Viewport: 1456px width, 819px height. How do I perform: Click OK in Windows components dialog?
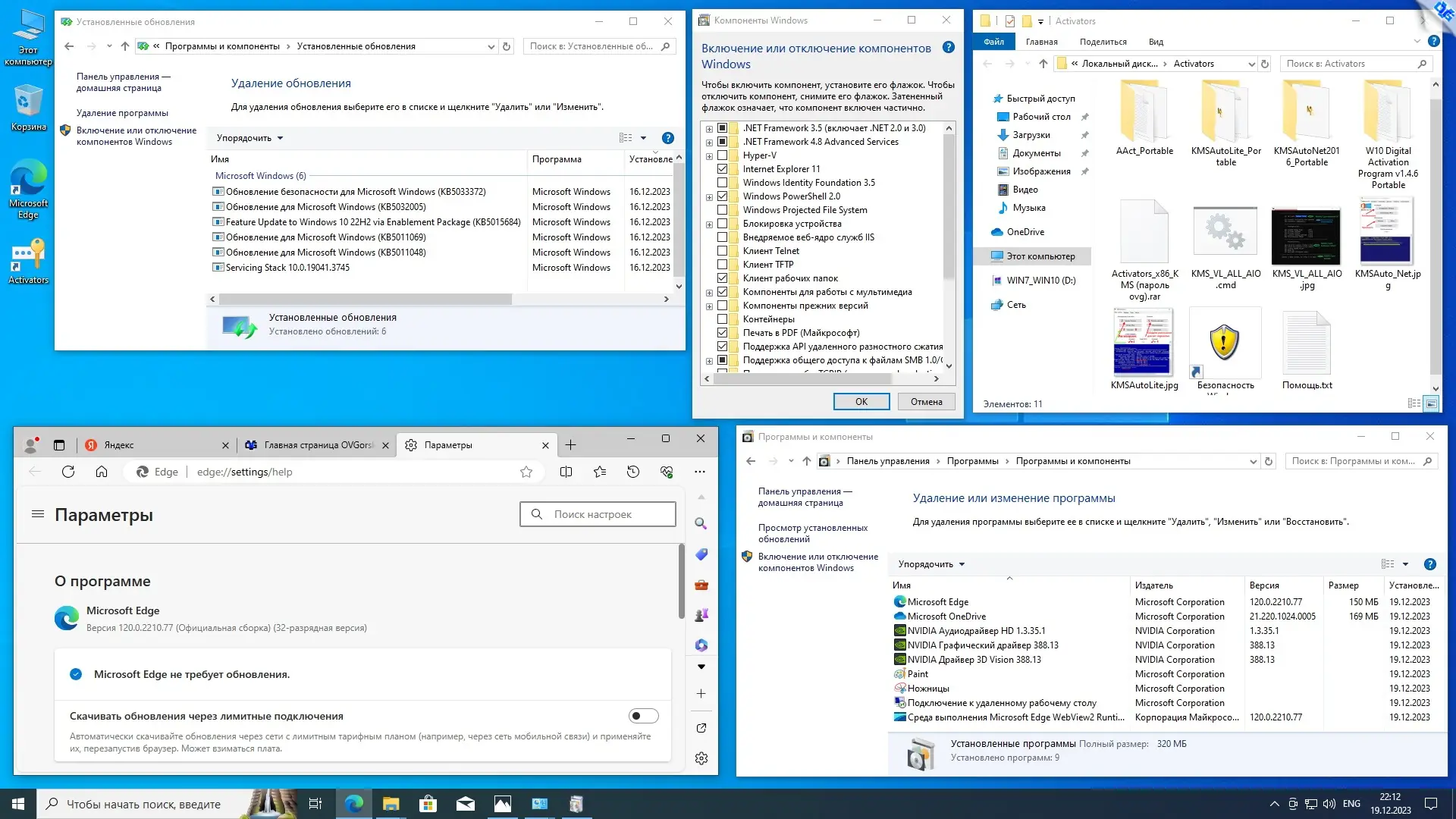click(861, 402)
